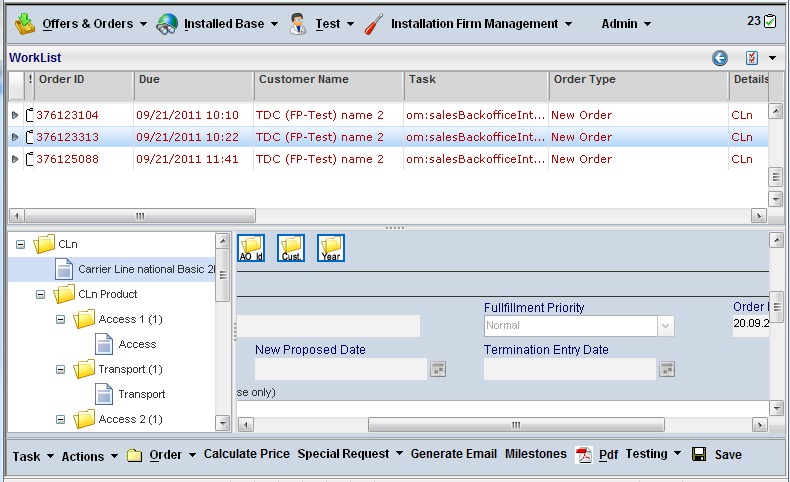Collapse the Access 1 (1) tree folder

[x=60, y=320]
